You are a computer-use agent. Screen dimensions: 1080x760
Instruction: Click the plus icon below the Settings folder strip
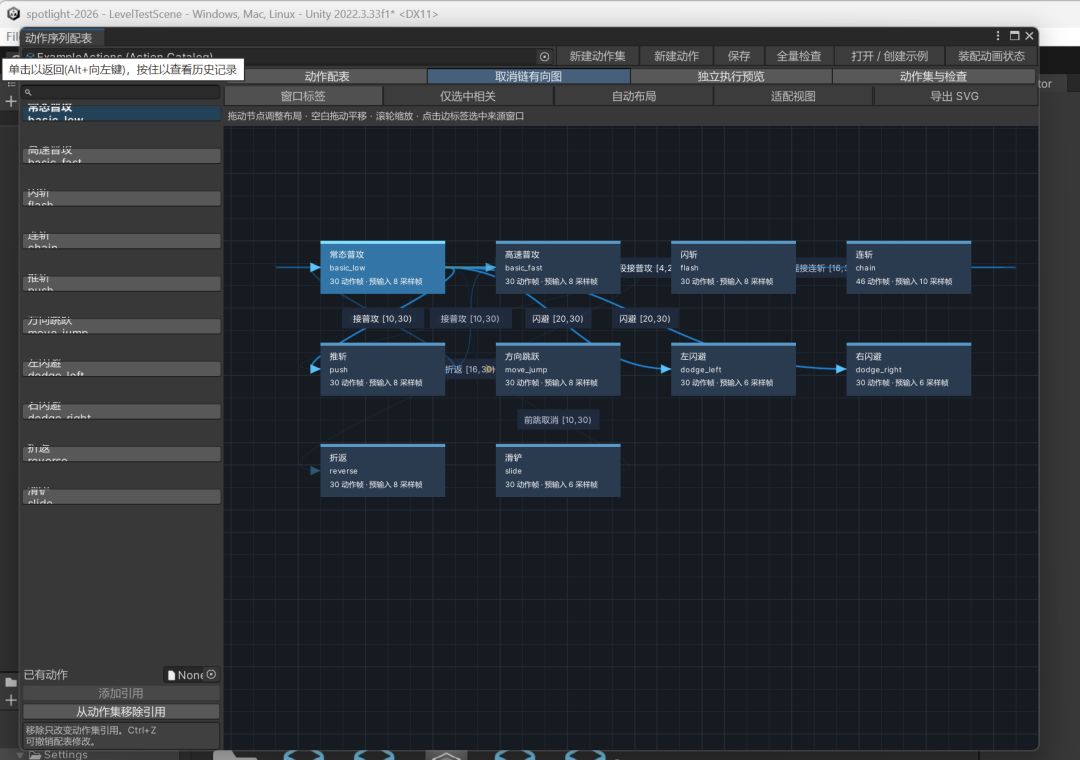11,701
